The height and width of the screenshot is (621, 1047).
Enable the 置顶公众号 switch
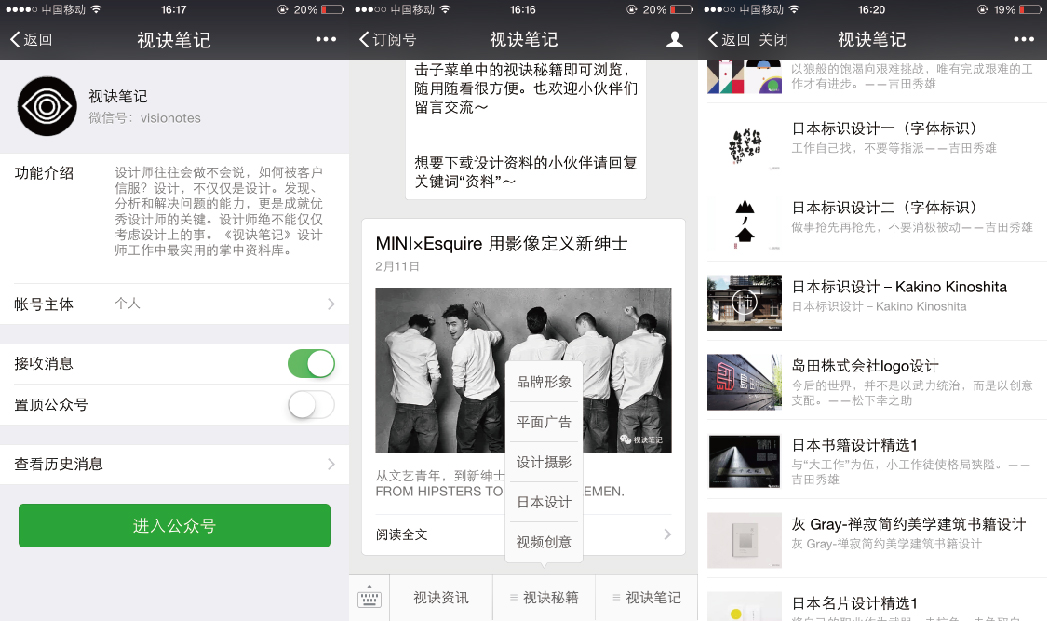[x=311, y=405]
